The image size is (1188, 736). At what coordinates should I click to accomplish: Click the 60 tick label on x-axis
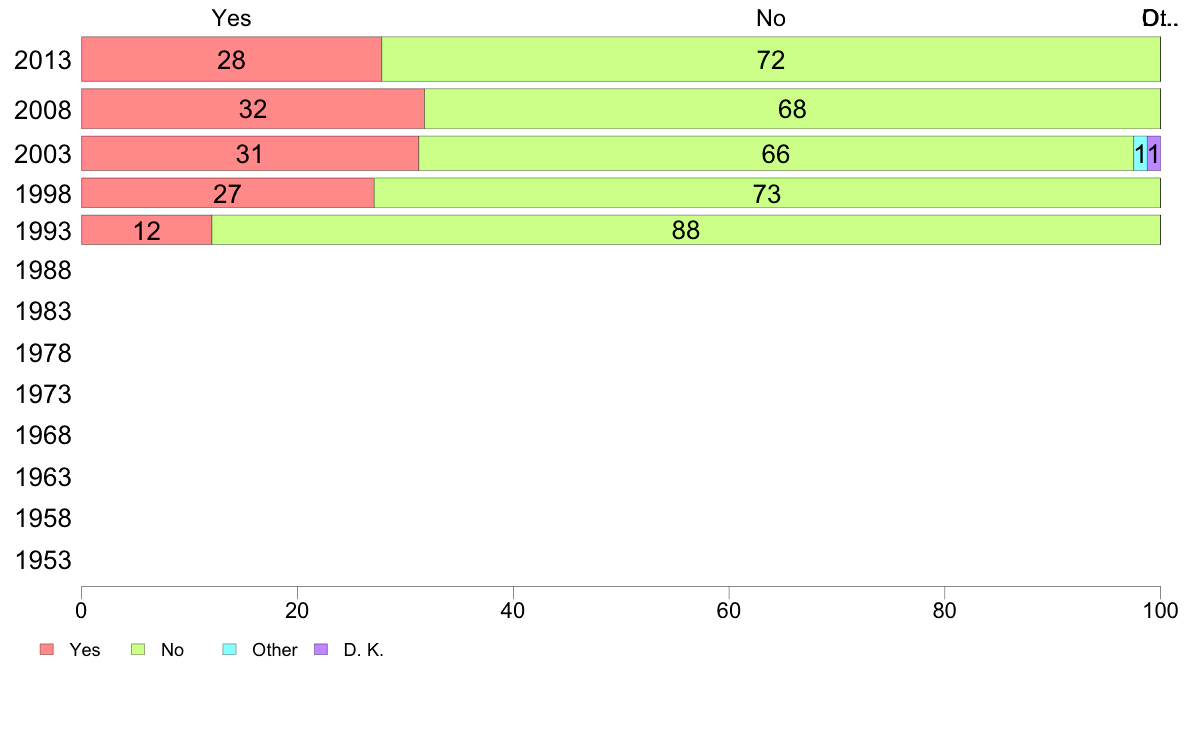pyautogui.click(x=728, y=610)
